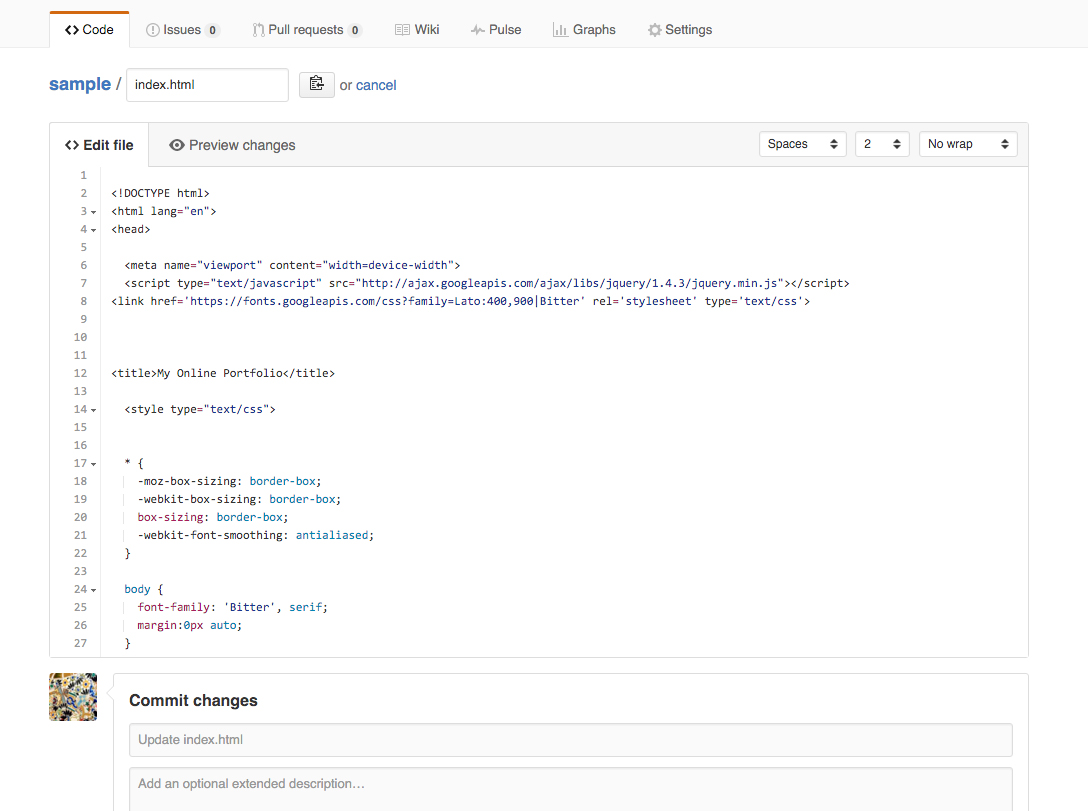Open the Code tab
Image resolution: width=1088 pixels, height=811 pixels.
[89, 30]
